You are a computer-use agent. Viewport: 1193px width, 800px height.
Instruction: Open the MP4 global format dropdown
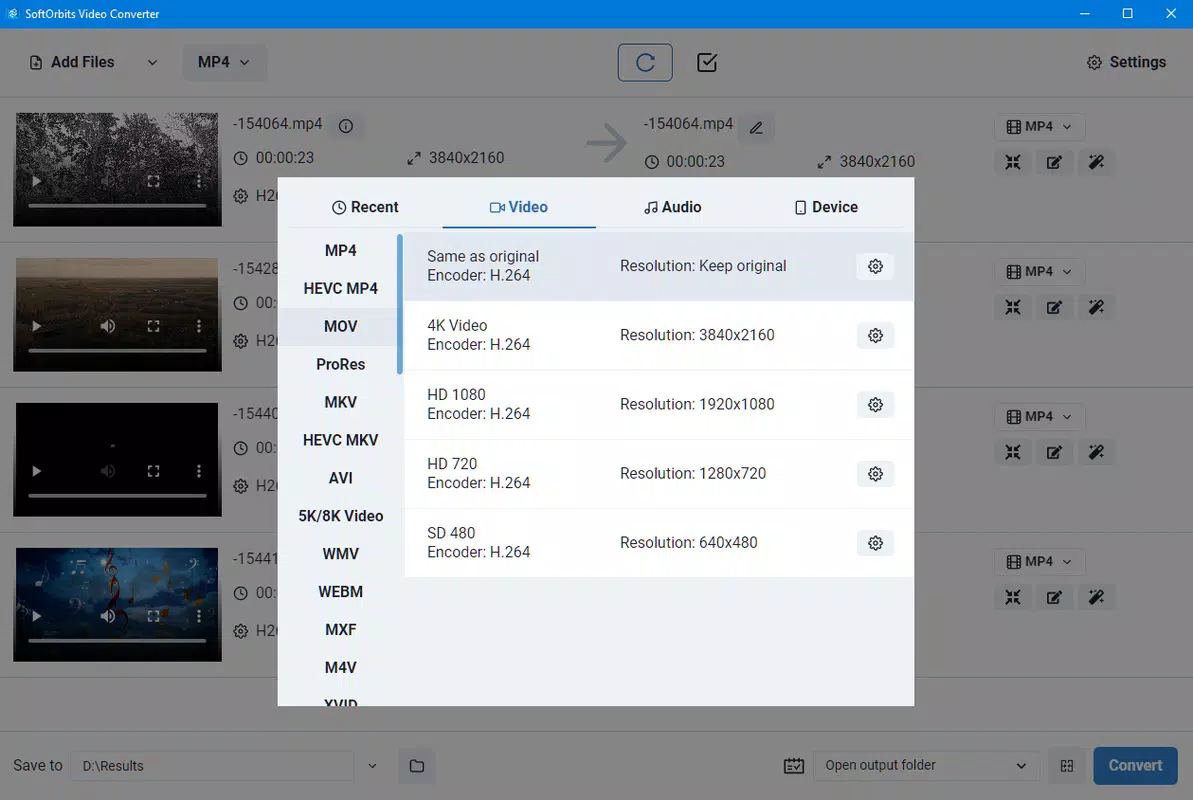224,62
